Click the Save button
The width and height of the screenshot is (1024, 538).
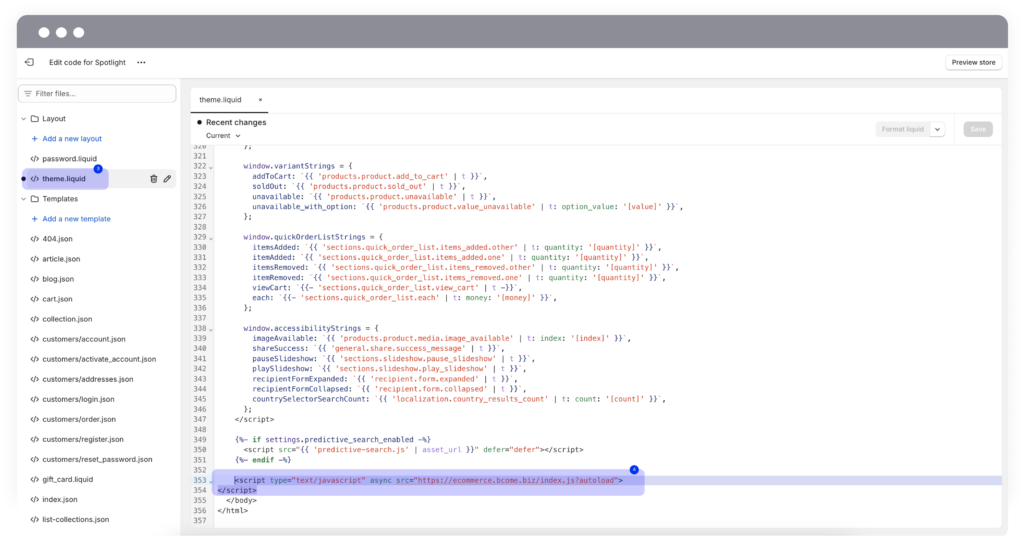978,129
